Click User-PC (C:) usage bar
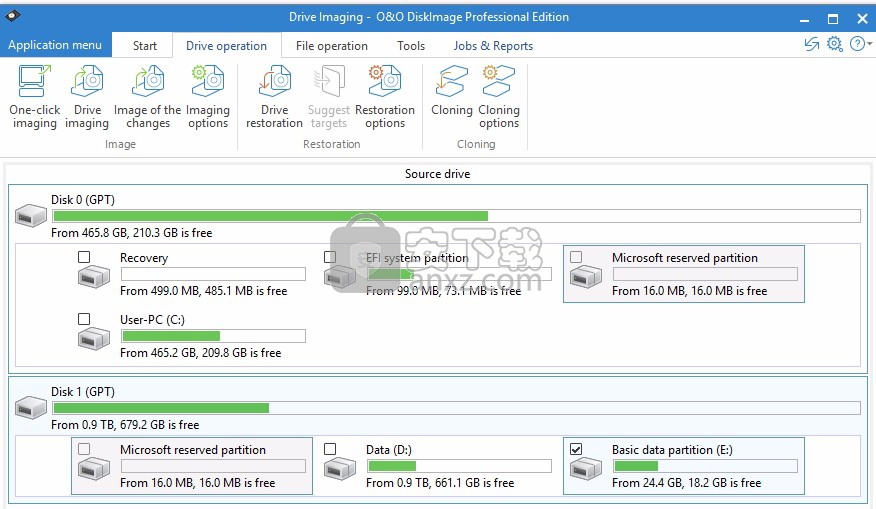The height and width of the screenshot is (509, 876). coord(213,336)
